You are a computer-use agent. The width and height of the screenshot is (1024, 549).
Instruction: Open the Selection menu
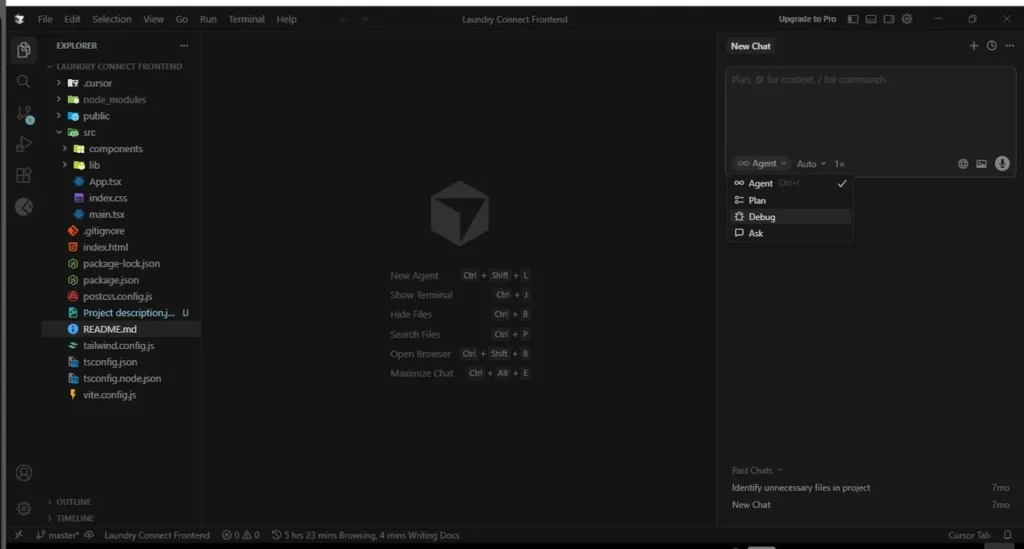(x=112, y=19)
